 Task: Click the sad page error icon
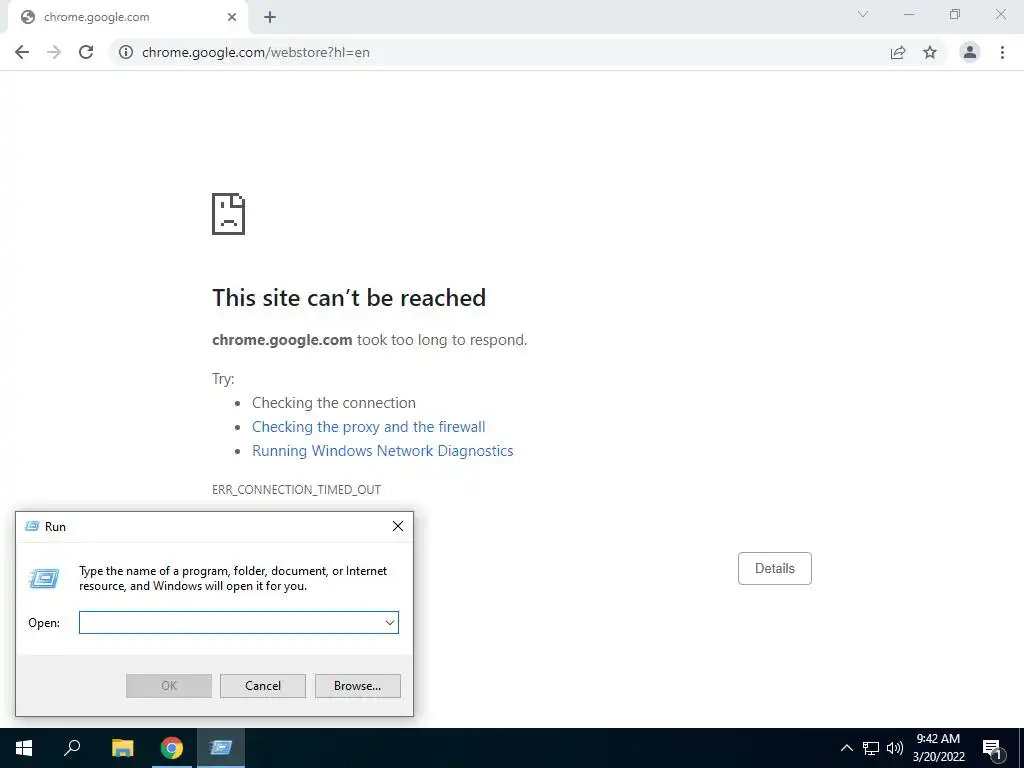(x=229, y=214)
